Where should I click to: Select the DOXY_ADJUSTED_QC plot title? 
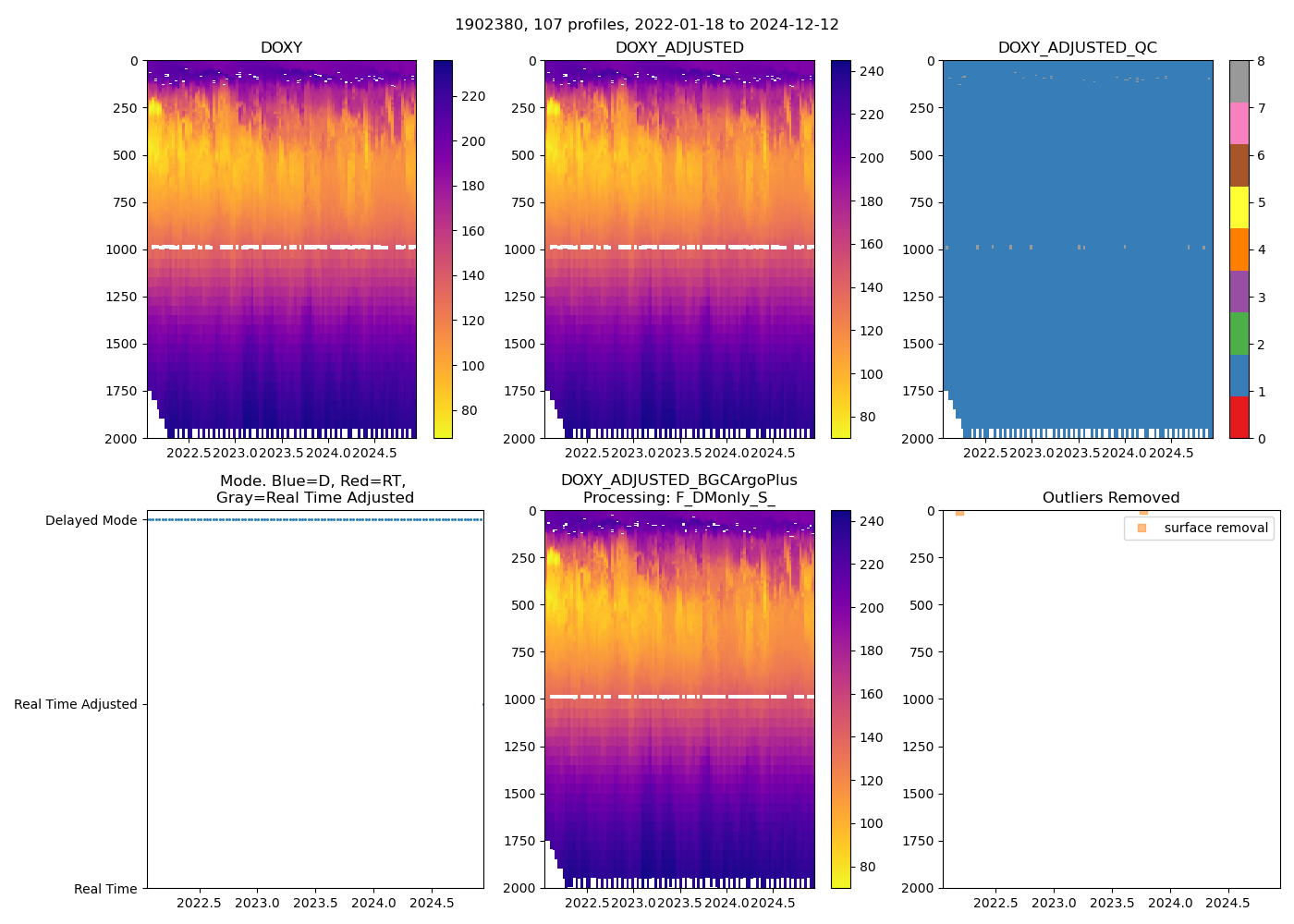tap(1077, 48)
